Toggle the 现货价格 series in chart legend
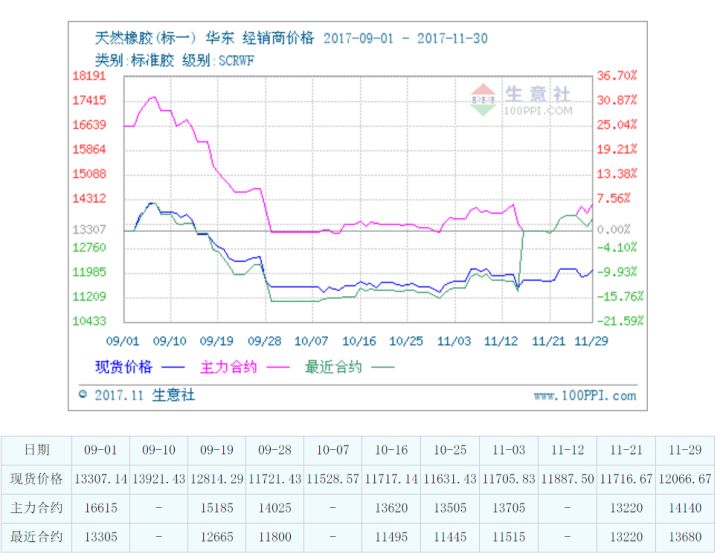Viewport: 720px width, 557px height. tap(123, 366)
